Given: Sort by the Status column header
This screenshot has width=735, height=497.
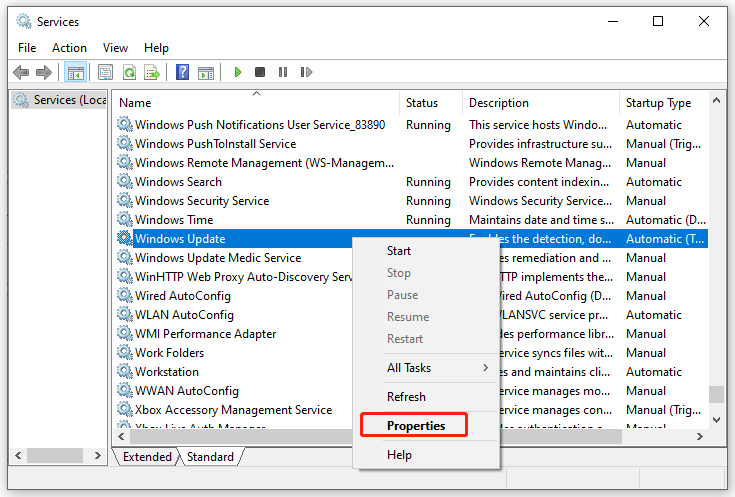Looking at the screenshot, I should (x=431, y=103).
